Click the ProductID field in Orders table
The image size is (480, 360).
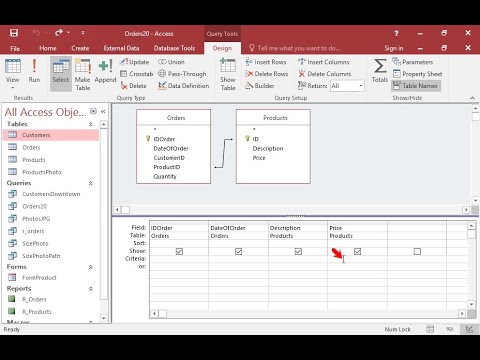167,167
